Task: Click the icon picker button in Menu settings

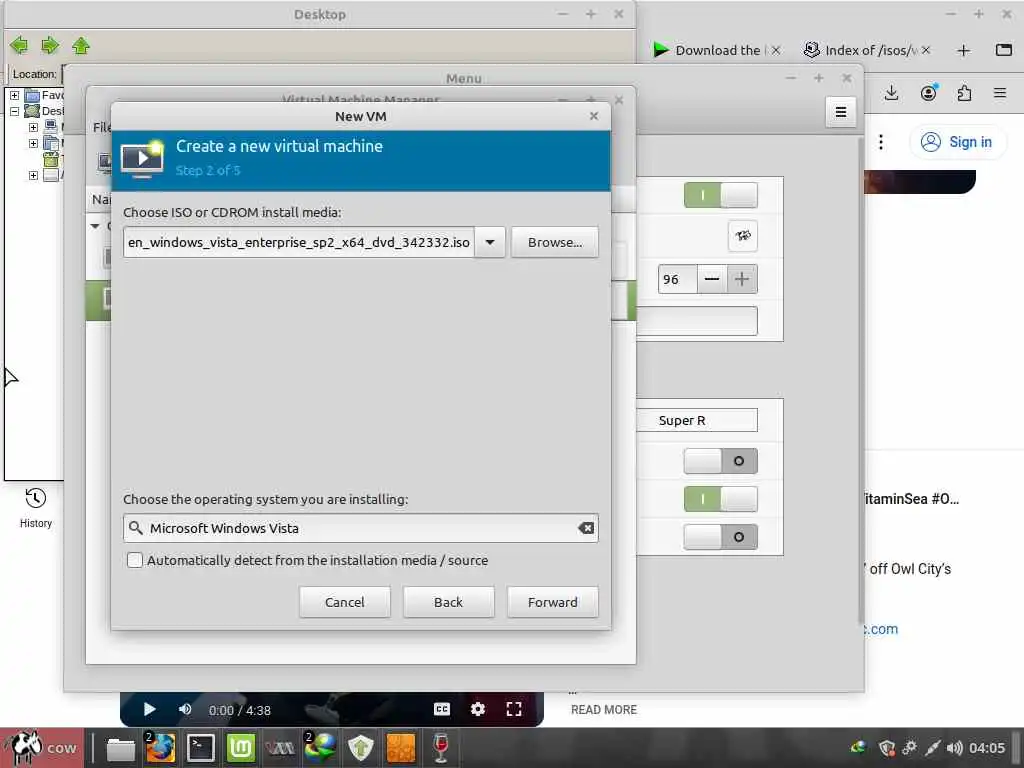Action: point(743,236)
